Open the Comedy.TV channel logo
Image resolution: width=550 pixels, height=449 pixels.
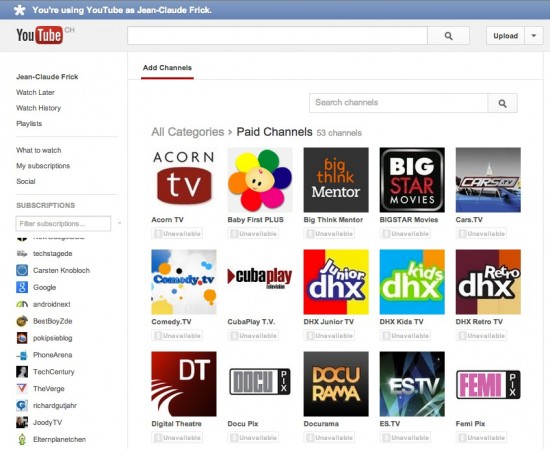pyautogui.click(x=184, y=282)
